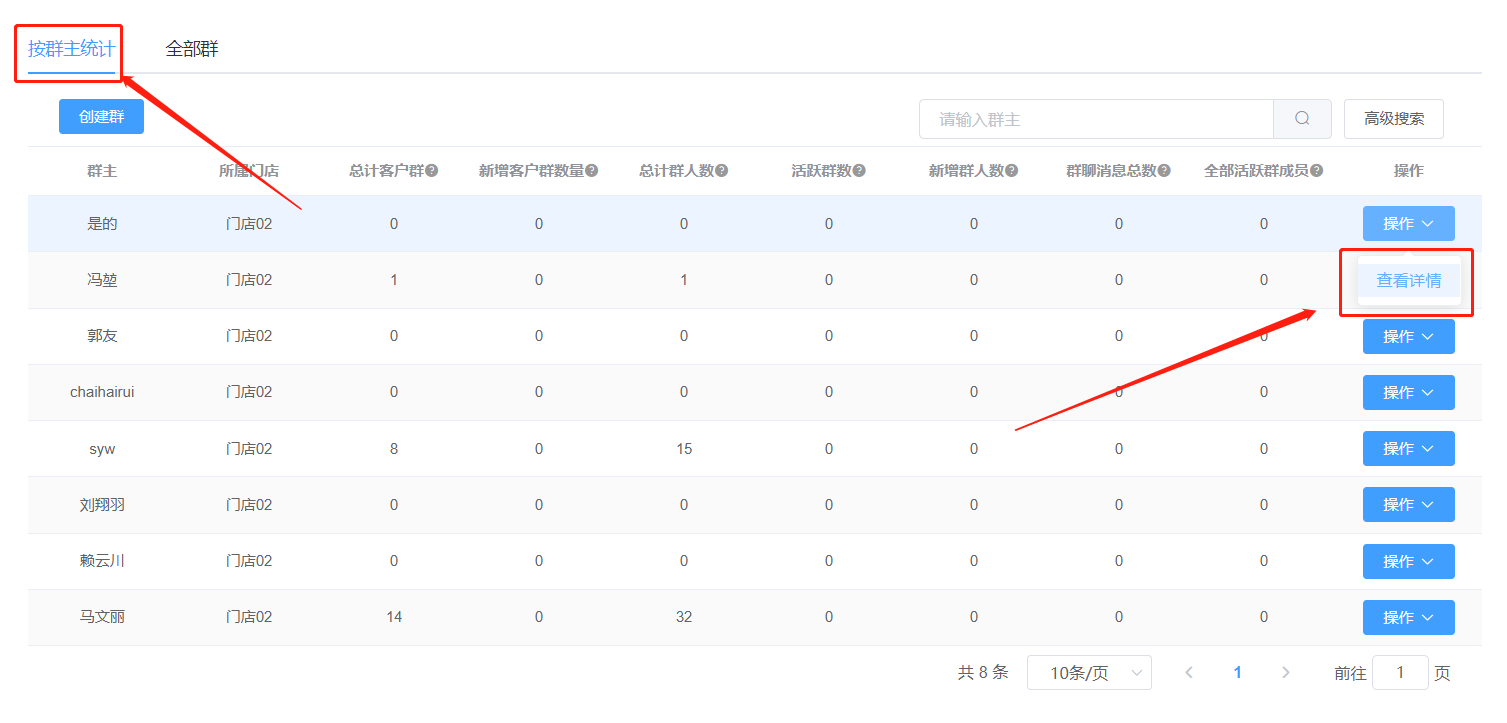Screen dimensions: 1507x723
Task: Go to previous page arrow
Action: click(1189, 673)
